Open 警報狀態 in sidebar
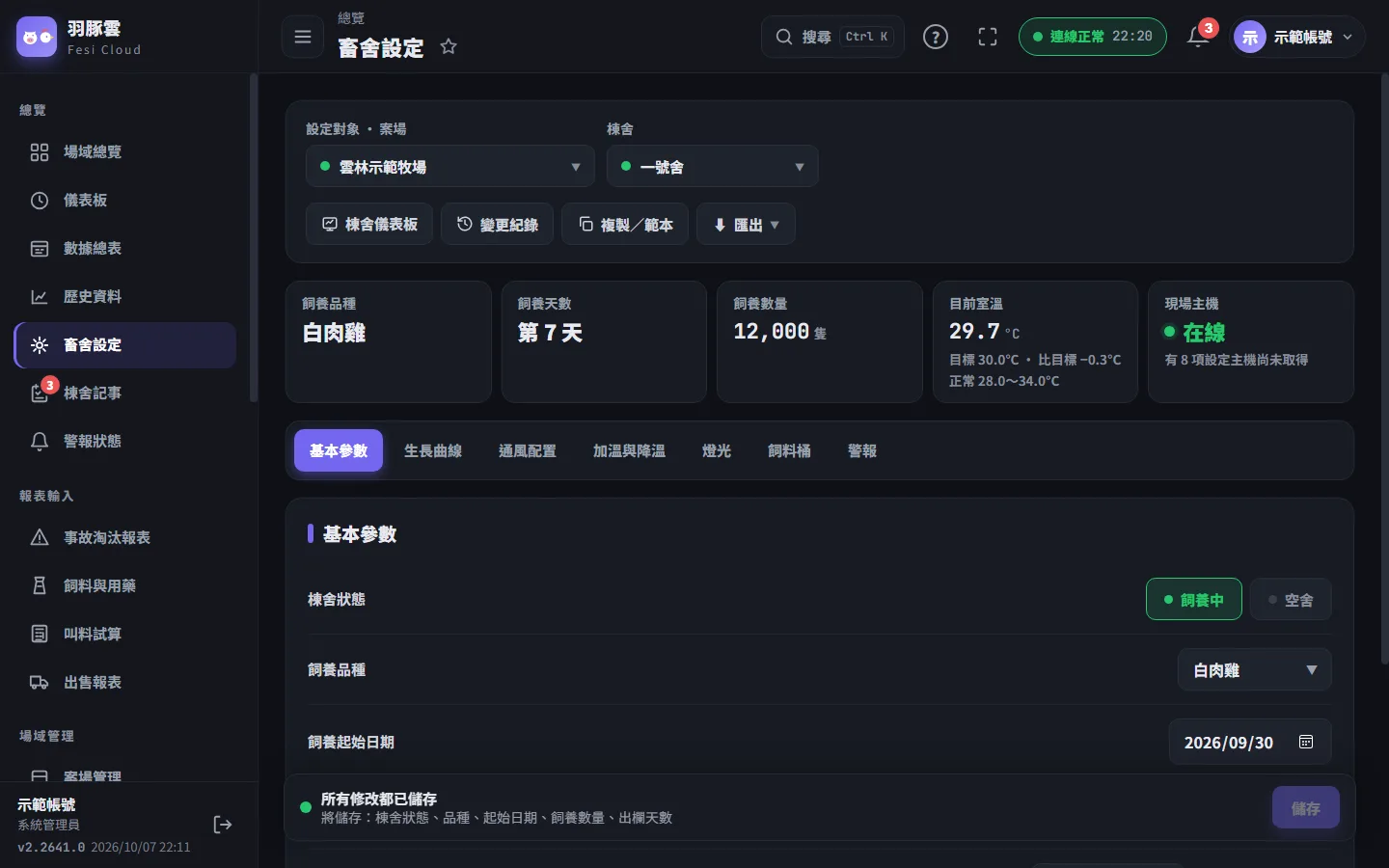Screen dimensions: 1389x868 coord(125,442)
